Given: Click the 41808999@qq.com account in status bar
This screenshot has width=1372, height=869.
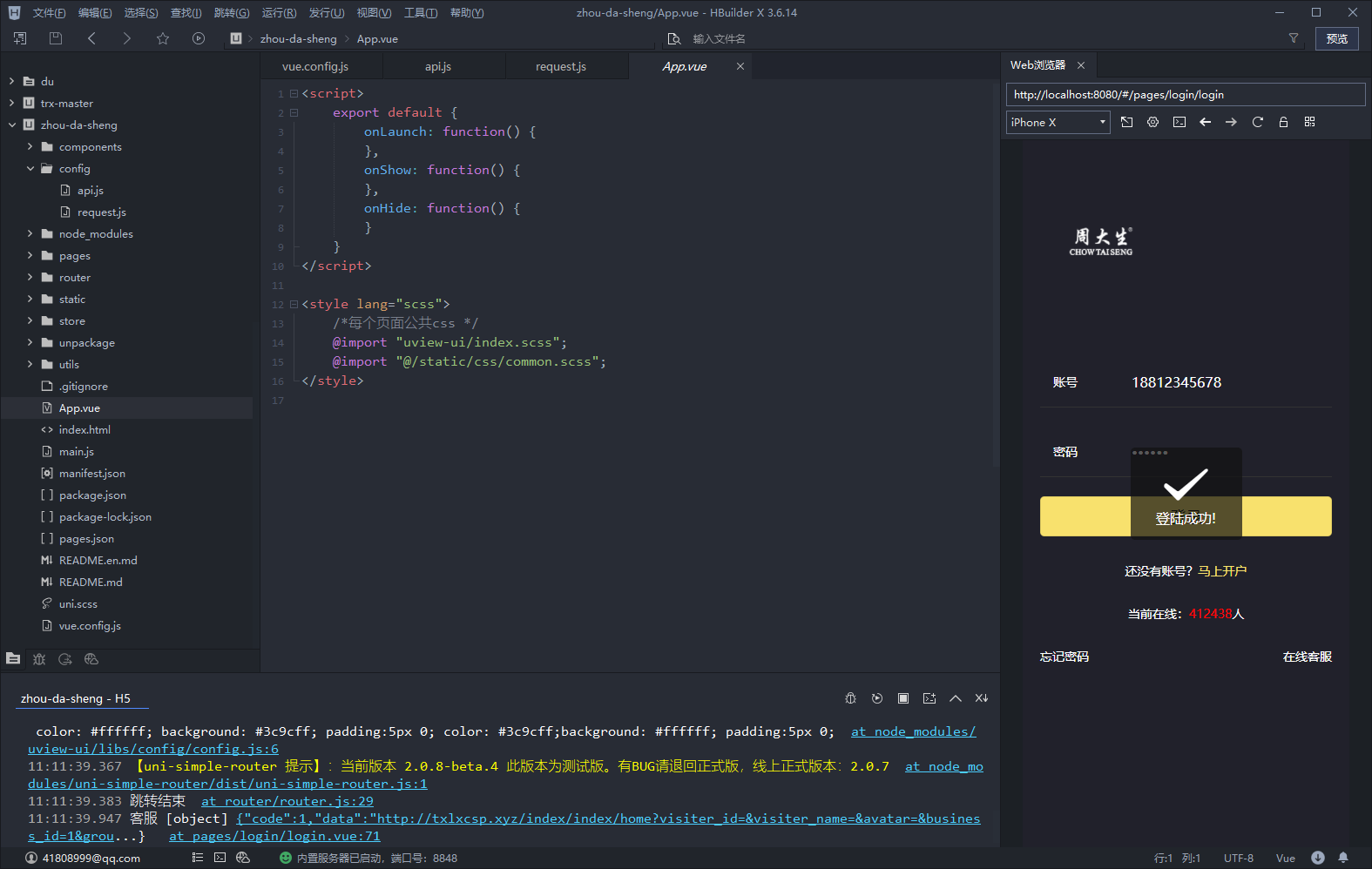Looking at the screenshot, I should pos(83,858).
